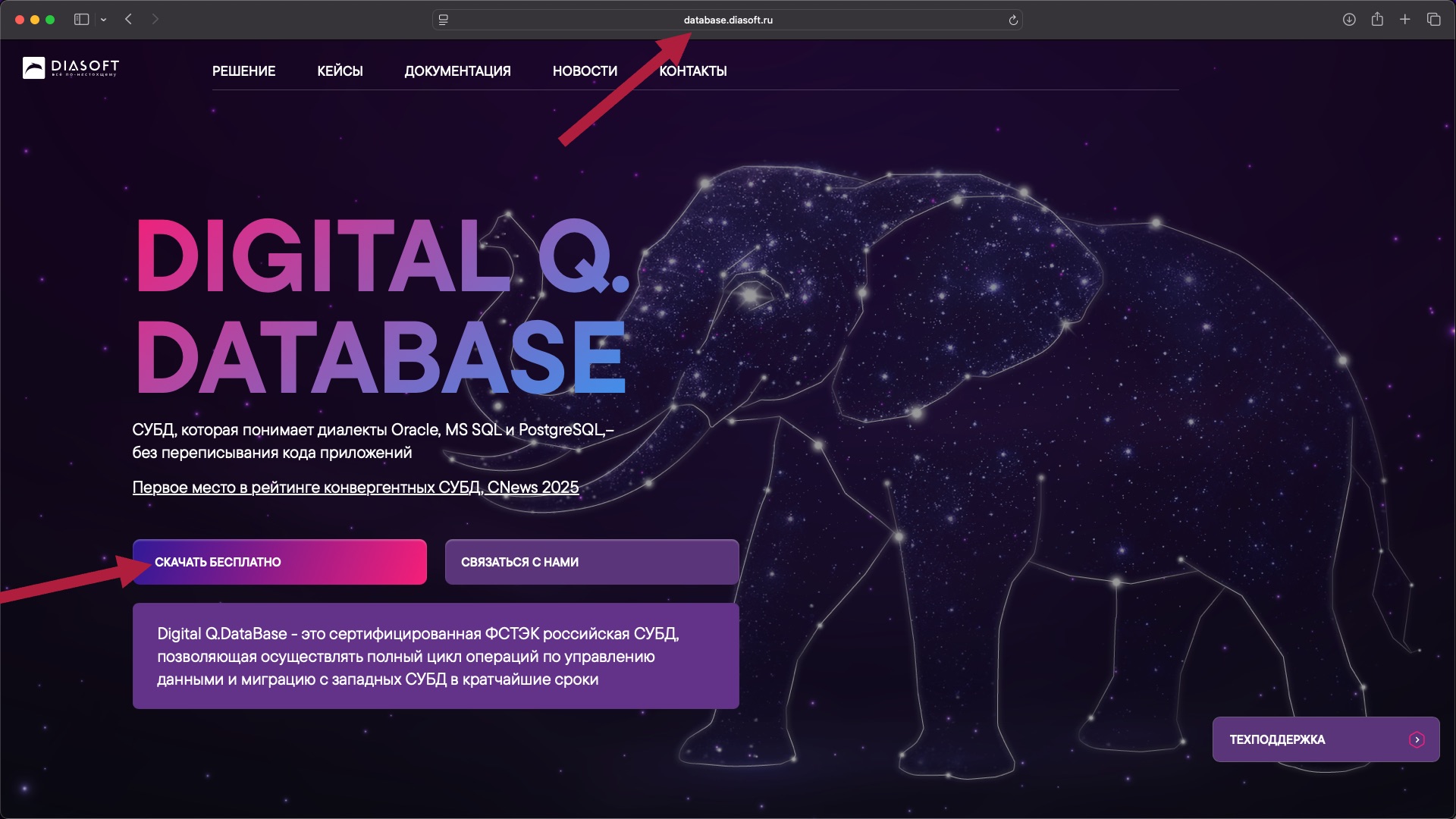
Task: Click the forward navigation arrow
Action: point(155,19)
